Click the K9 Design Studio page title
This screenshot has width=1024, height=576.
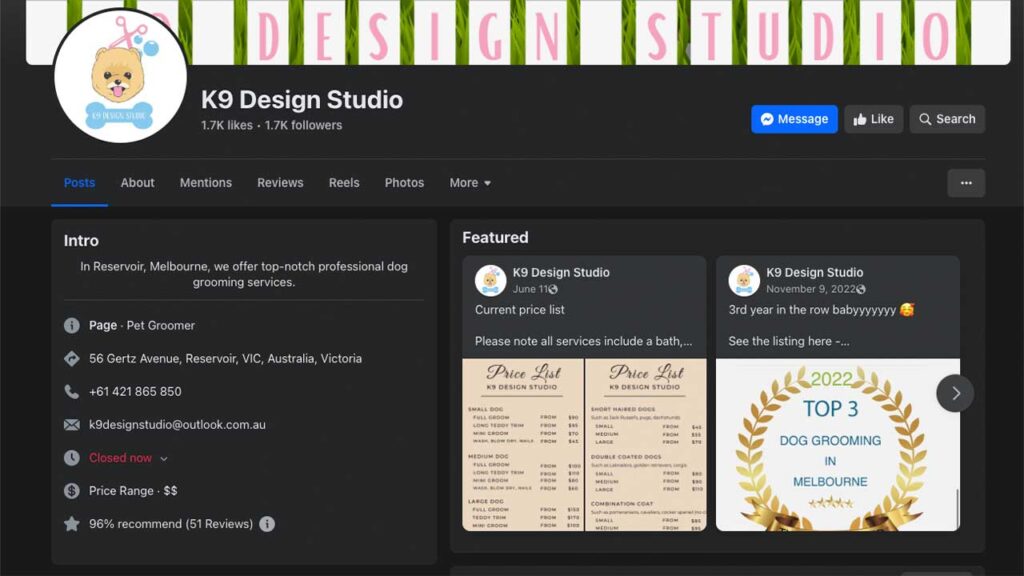point(302,100)
